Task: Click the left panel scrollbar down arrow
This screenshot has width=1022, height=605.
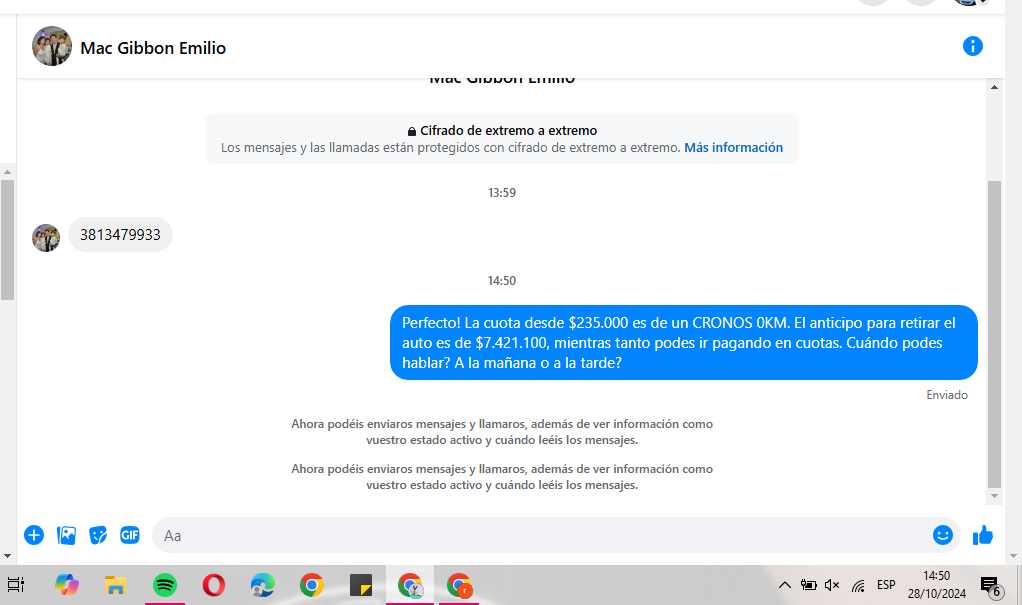Action: click(x=7, y=556)
